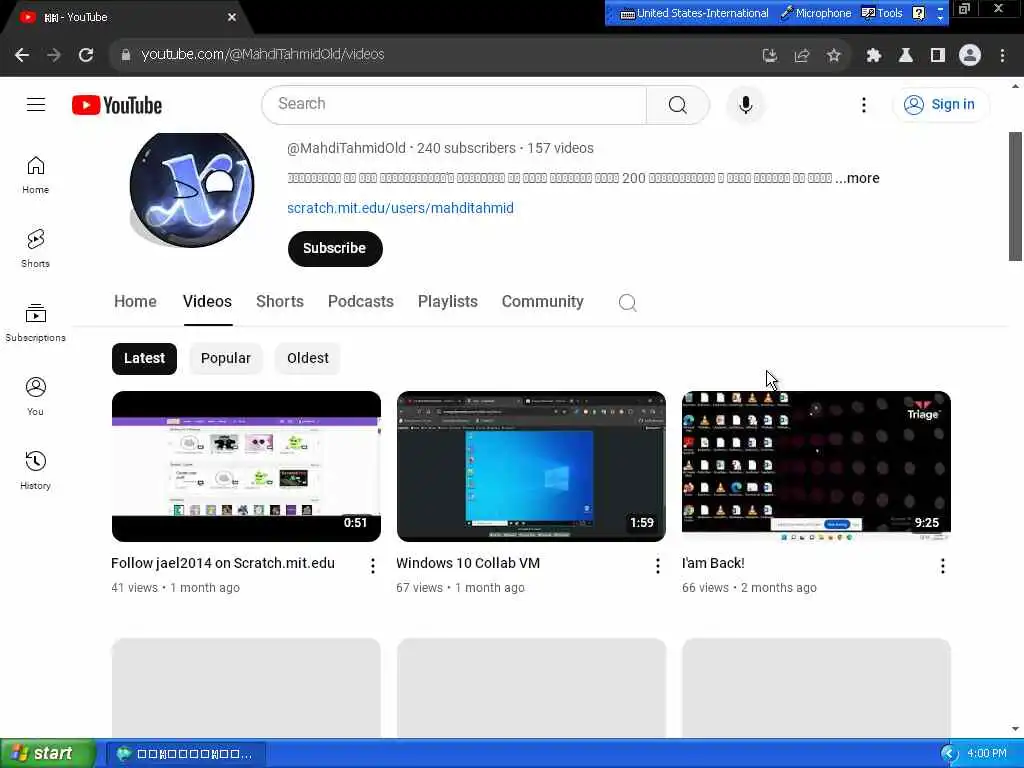This screenshot has width=1024, height=768.
Task: Switch to the channel Shorts tab
Action: click(x=280, y=302)
